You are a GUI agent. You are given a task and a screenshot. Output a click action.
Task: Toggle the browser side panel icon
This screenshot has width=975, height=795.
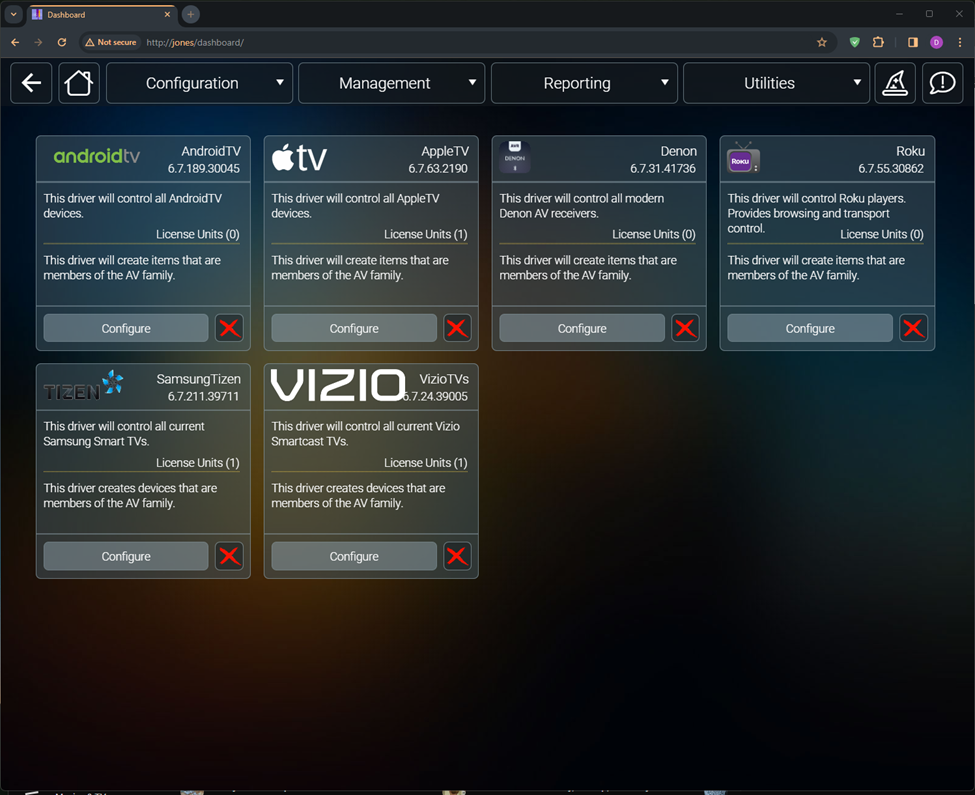point(913,42)
